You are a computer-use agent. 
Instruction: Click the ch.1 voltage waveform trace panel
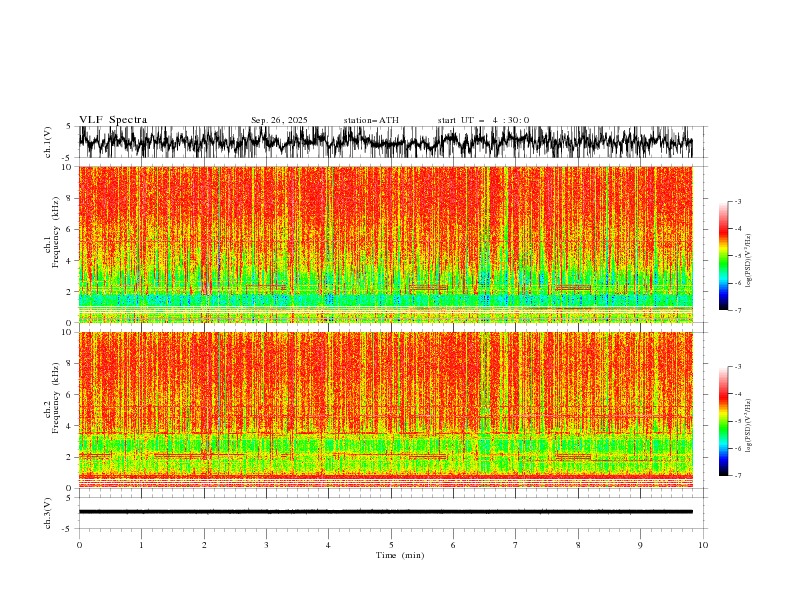[x=392, y=142]
